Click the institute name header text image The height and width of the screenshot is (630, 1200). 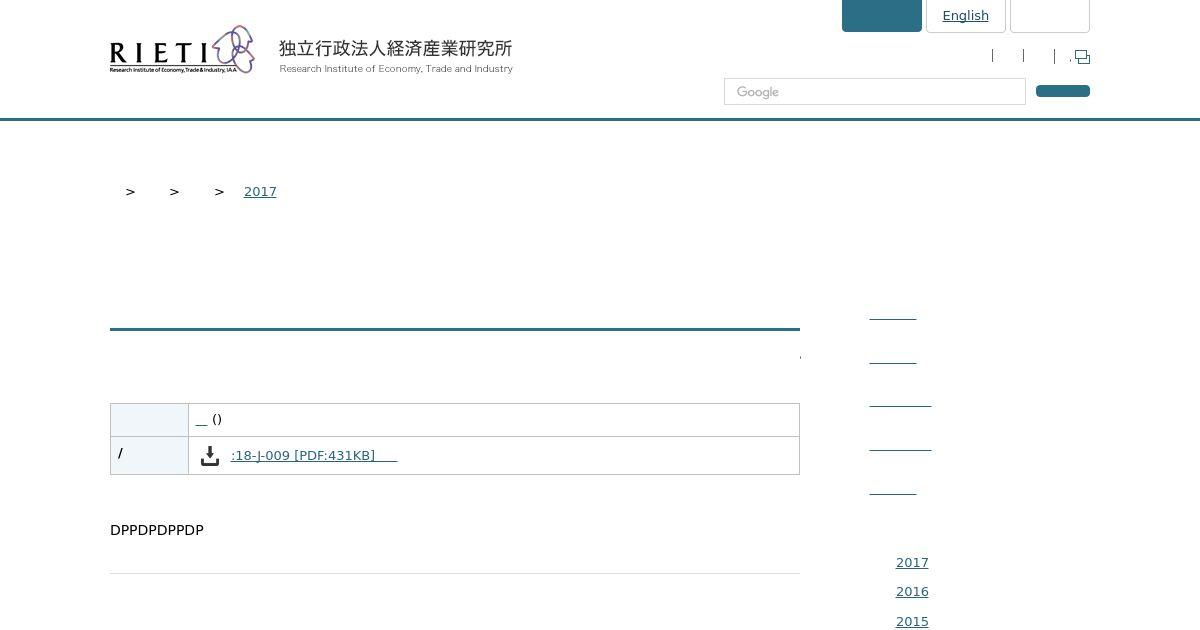[396, 56]
